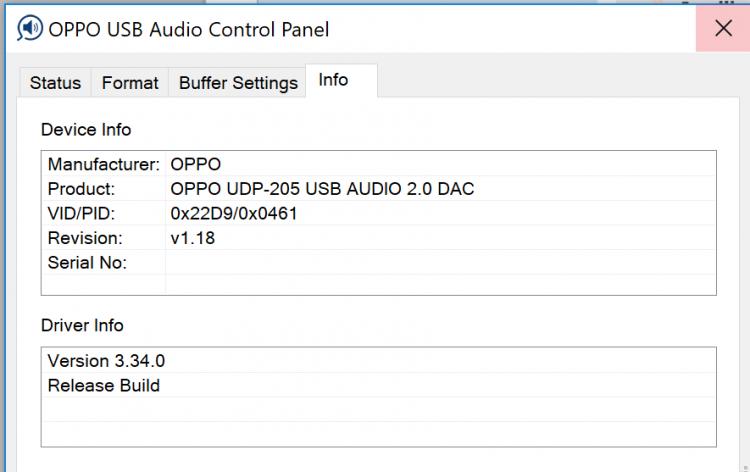
Task: Click the Product row label
Action: coord(82,189)
